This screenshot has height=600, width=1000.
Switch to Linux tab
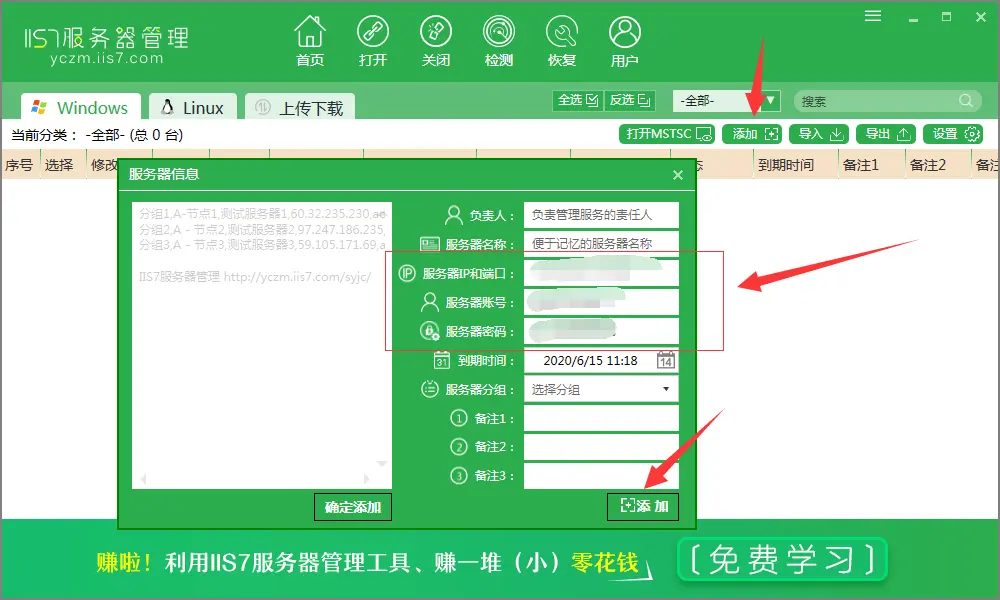pyautogui.click(x=193, y=107)
